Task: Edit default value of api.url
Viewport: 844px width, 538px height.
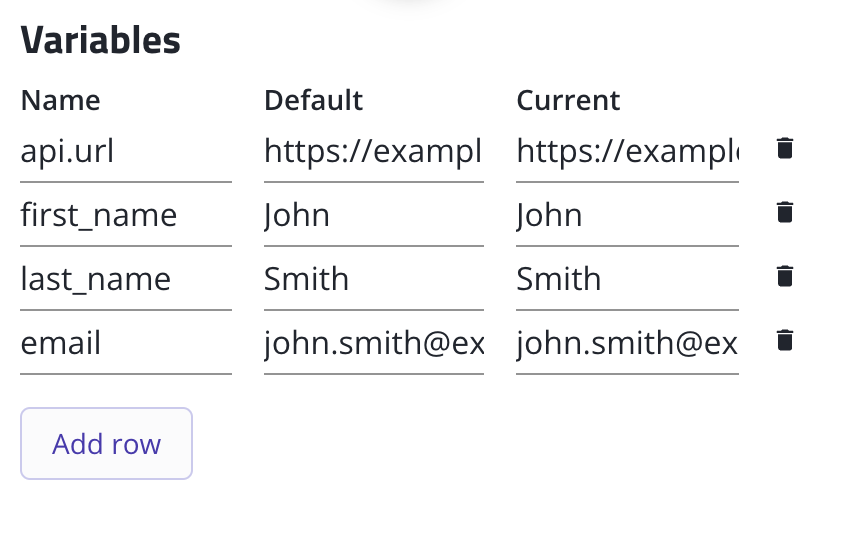Action: click(373, 151)
